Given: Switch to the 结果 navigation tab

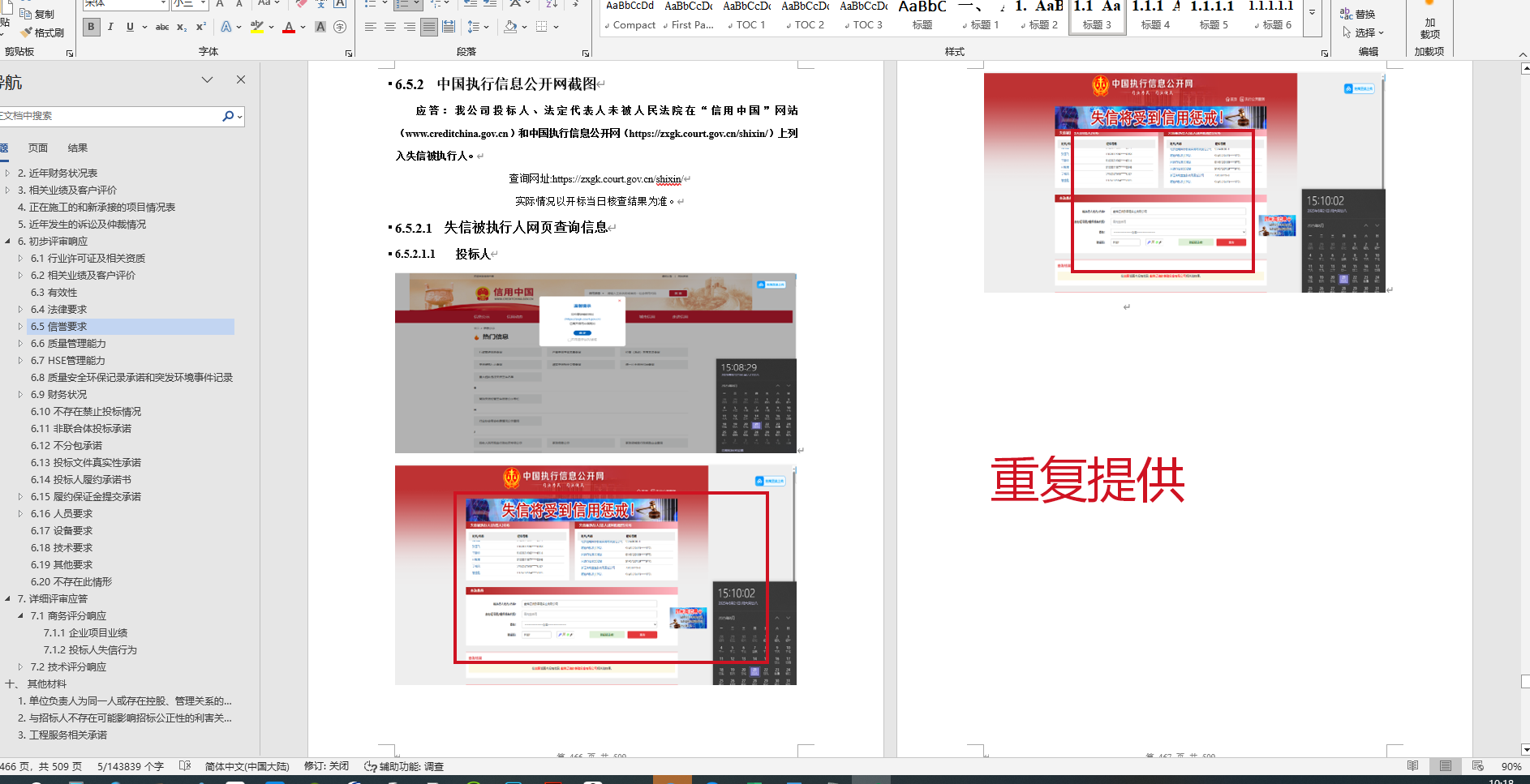Looking at the screenshot, I should 78,148.
